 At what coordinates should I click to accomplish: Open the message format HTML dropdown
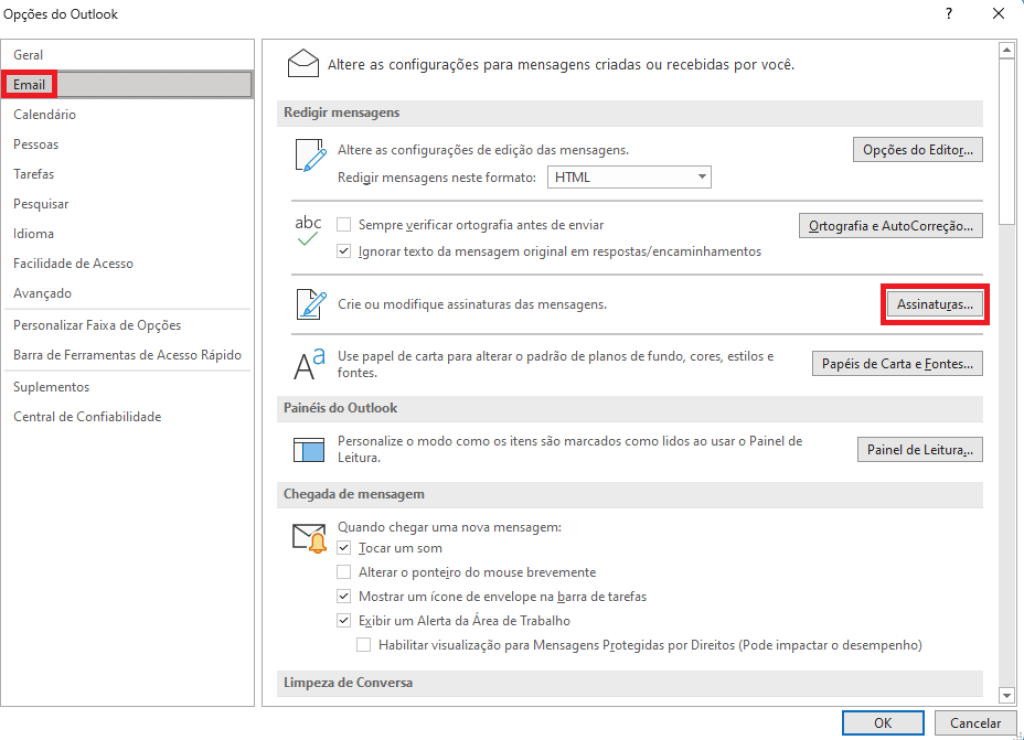point(629,177)
